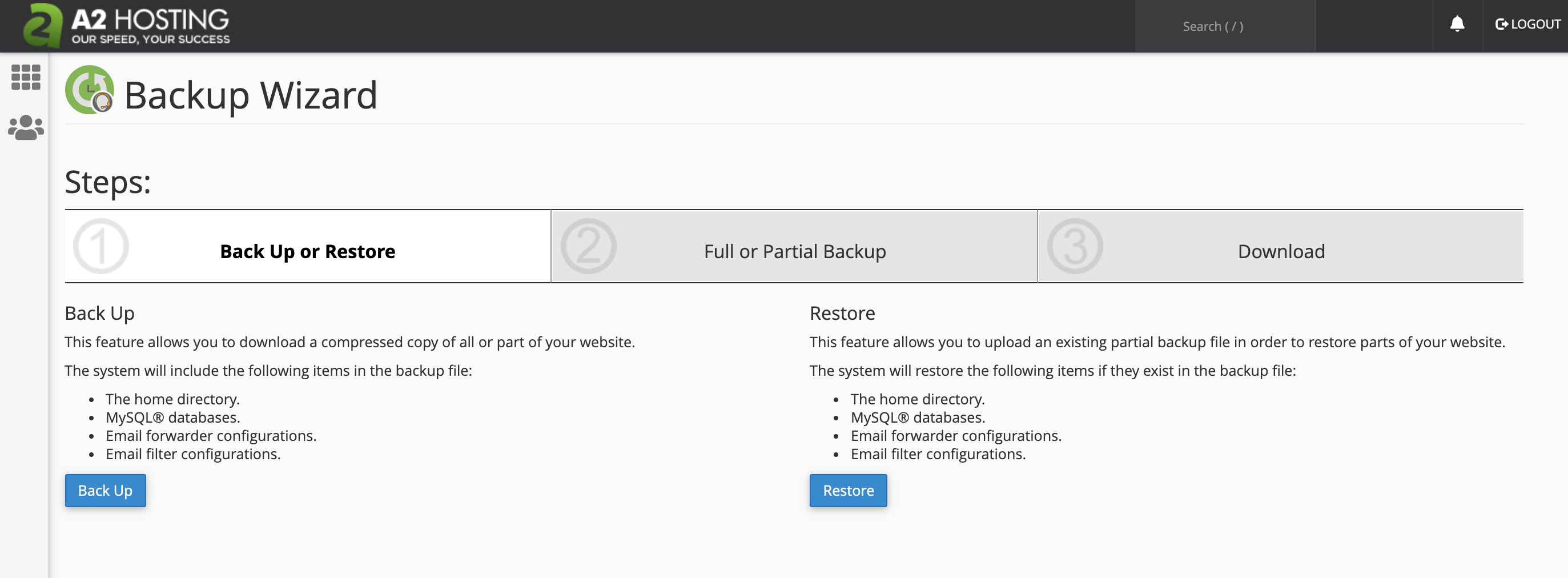Viewport: 1568px width, 578px height.
Task: Click the "Backup Wizard" page title
Action: click(x=251, y=95)
